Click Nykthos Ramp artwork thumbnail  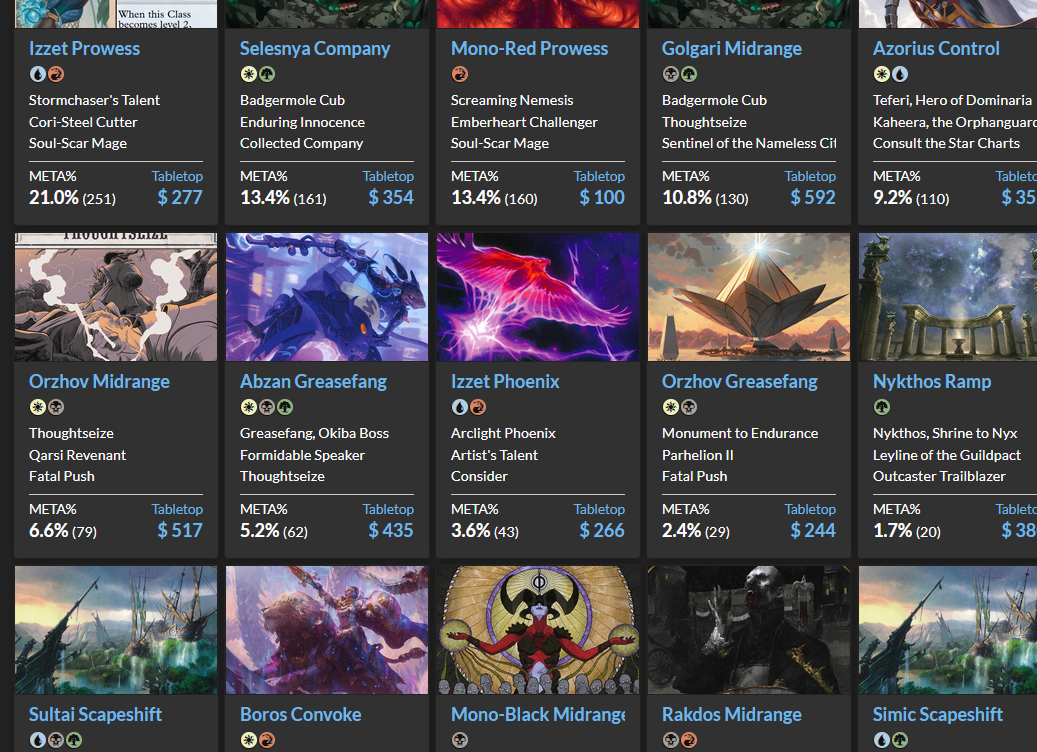948,297
